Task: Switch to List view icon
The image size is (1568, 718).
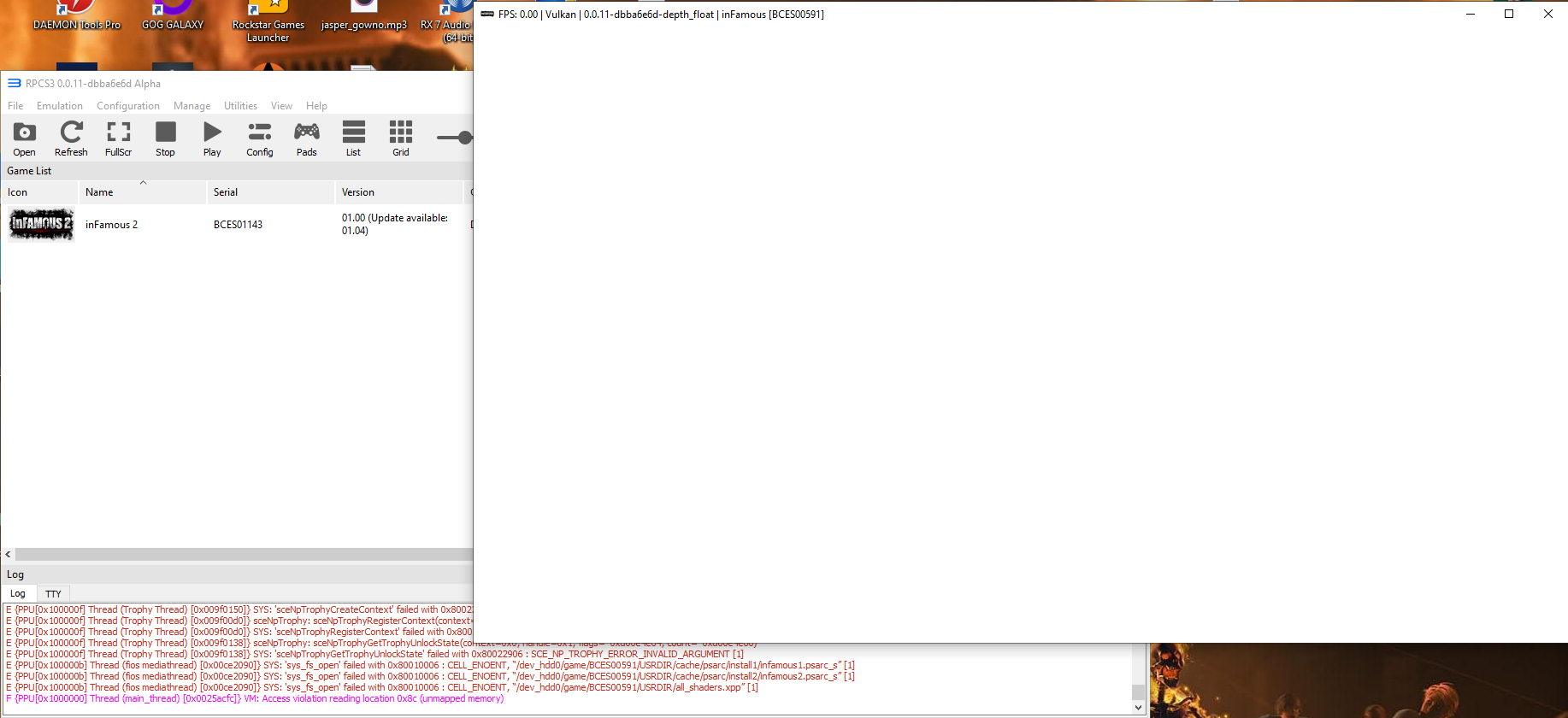Action: coord(353,139)
